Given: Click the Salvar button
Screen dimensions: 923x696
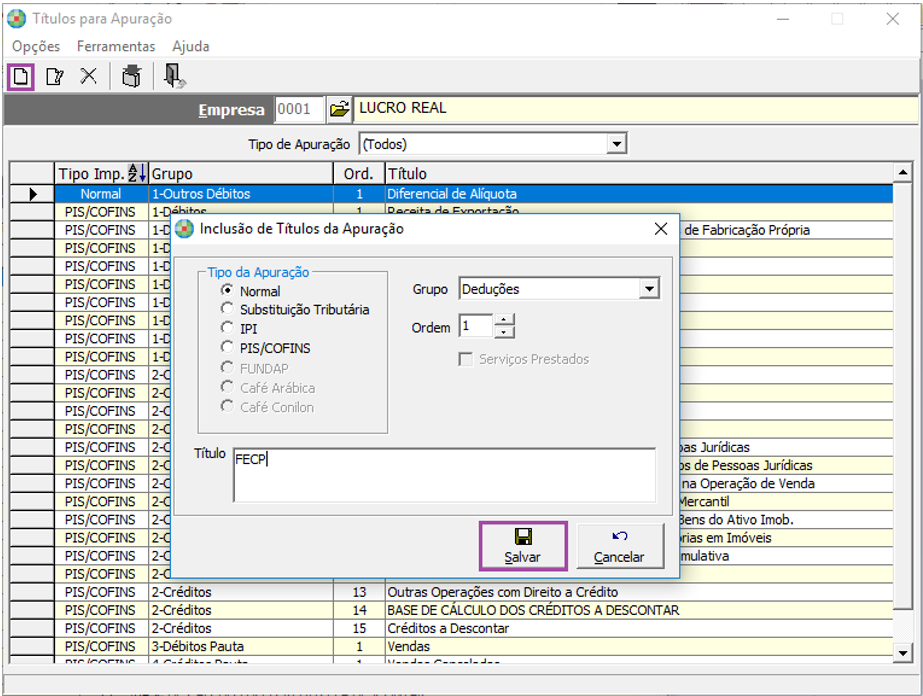Looking at the screenshot, I should (x=523, y=546).
